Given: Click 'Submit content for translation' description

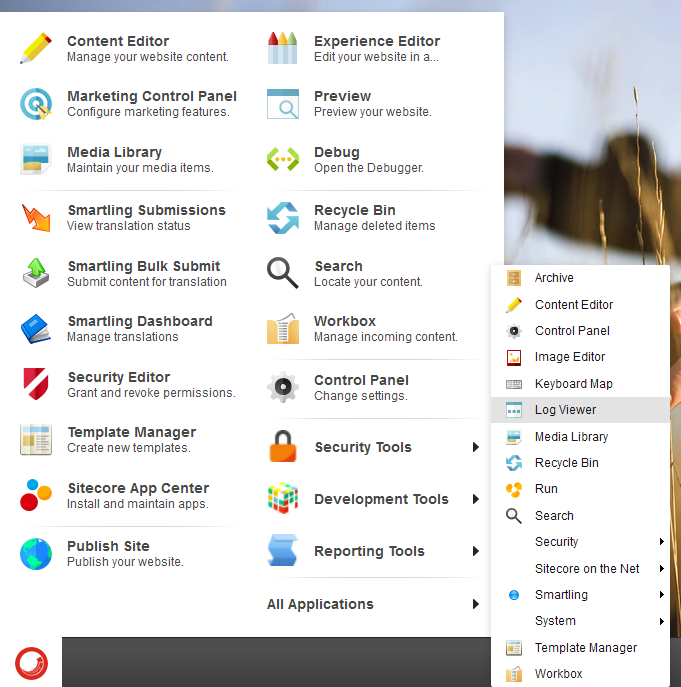Looking at the screenshot, I should [x=147, y=282].
